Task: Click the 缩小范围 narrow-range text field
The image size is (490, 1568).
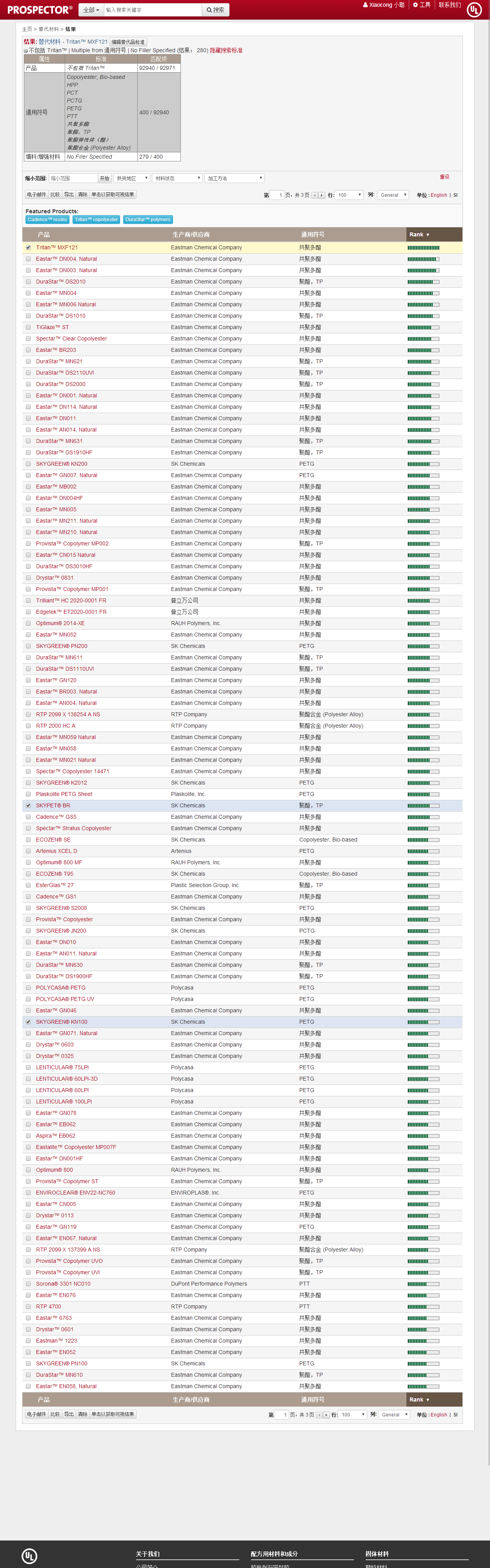Action: pos(73,178)
